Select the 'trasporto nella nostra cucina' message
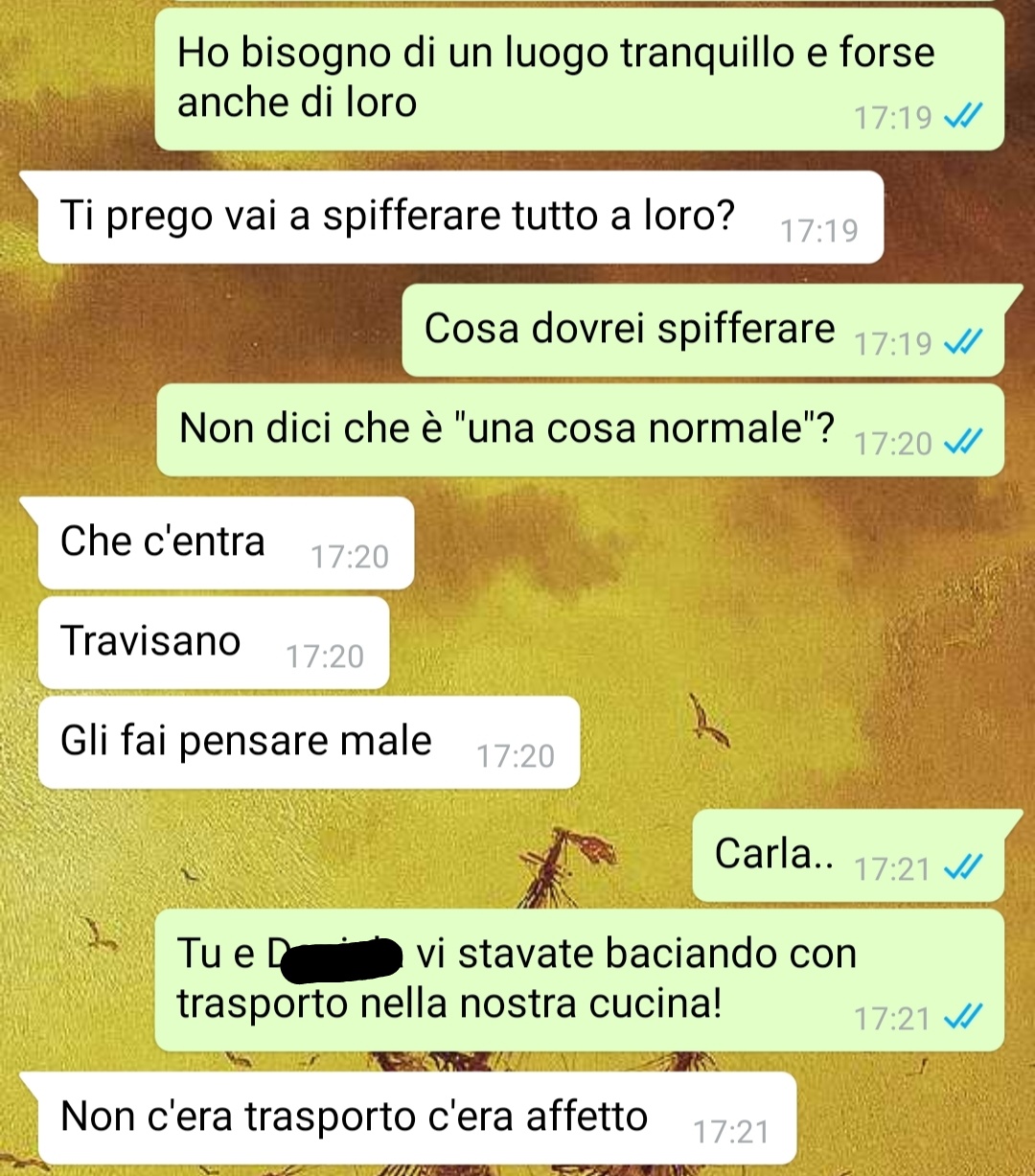Image resolution: width=1035 pixels, height=1176 pixels. [579, 980]
